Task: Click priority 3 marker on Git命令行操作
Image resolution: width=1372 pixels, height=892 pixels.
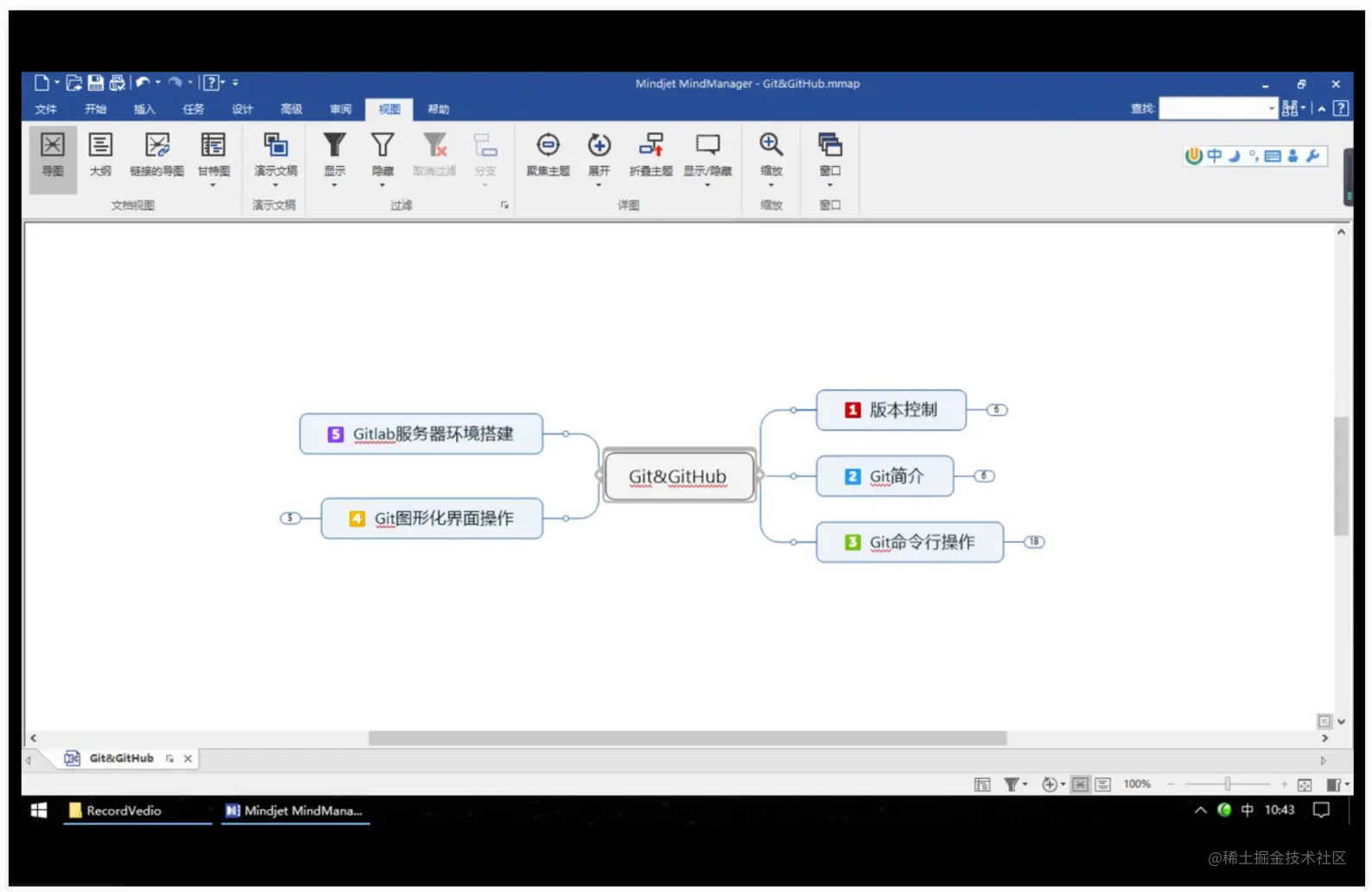Action: point(853,542)
